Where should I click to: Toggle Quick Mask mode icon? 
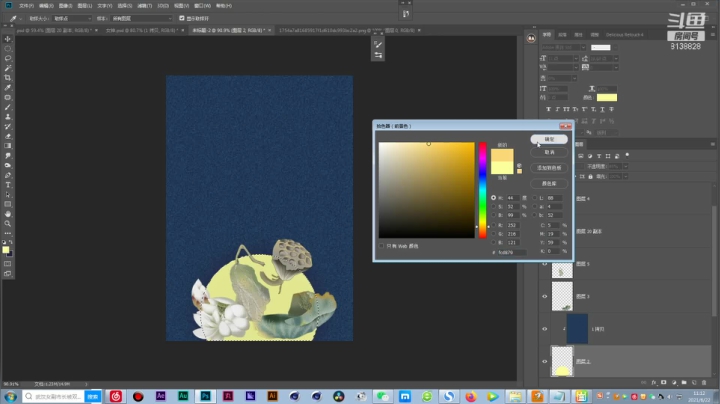tap(8, 264)
